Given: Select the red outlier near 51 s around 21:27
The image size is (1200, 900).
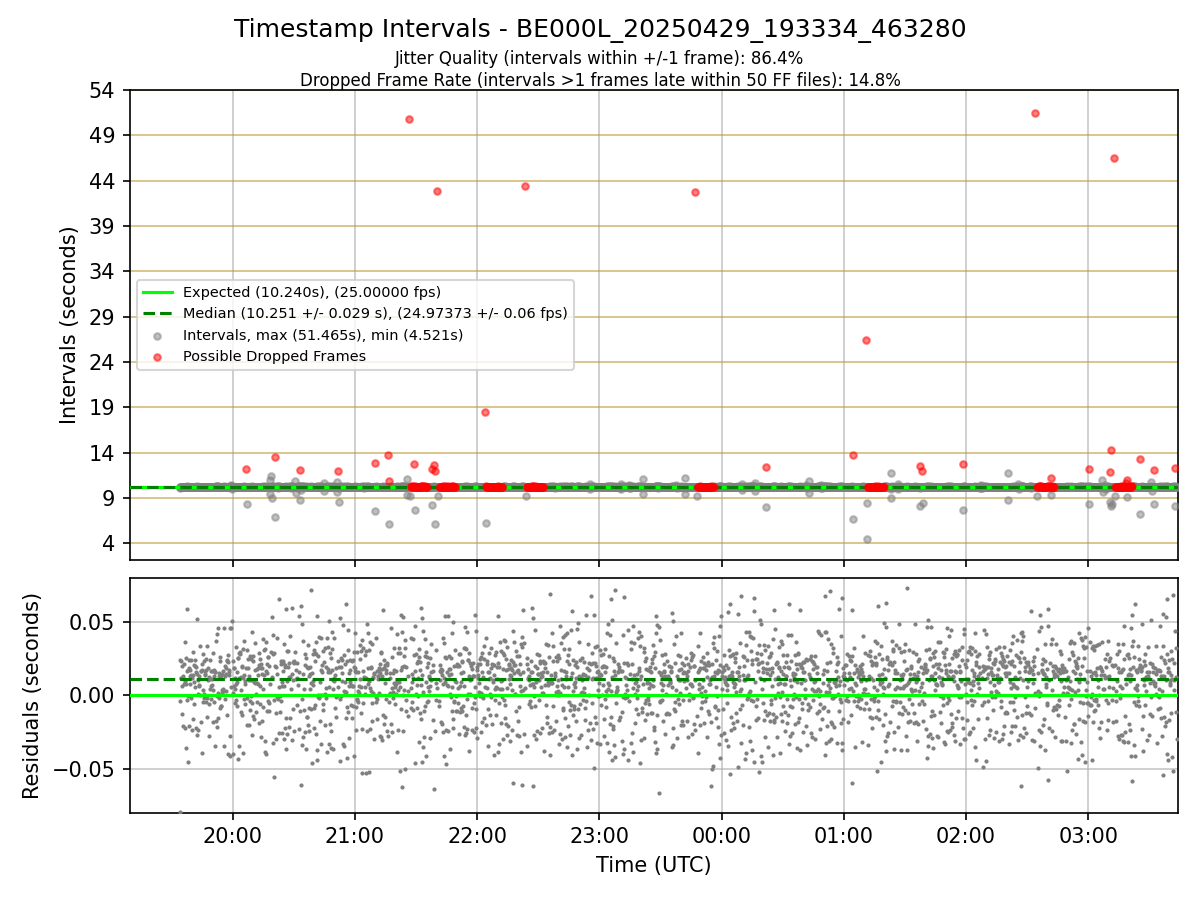Looking at the screenshot, I should [409, 119].
